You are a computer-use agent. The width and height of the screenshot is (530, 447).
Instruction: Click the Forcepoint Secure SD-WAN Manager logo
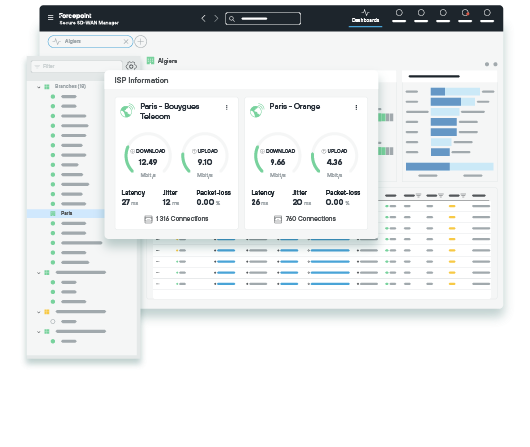click(x=89, y=19)
